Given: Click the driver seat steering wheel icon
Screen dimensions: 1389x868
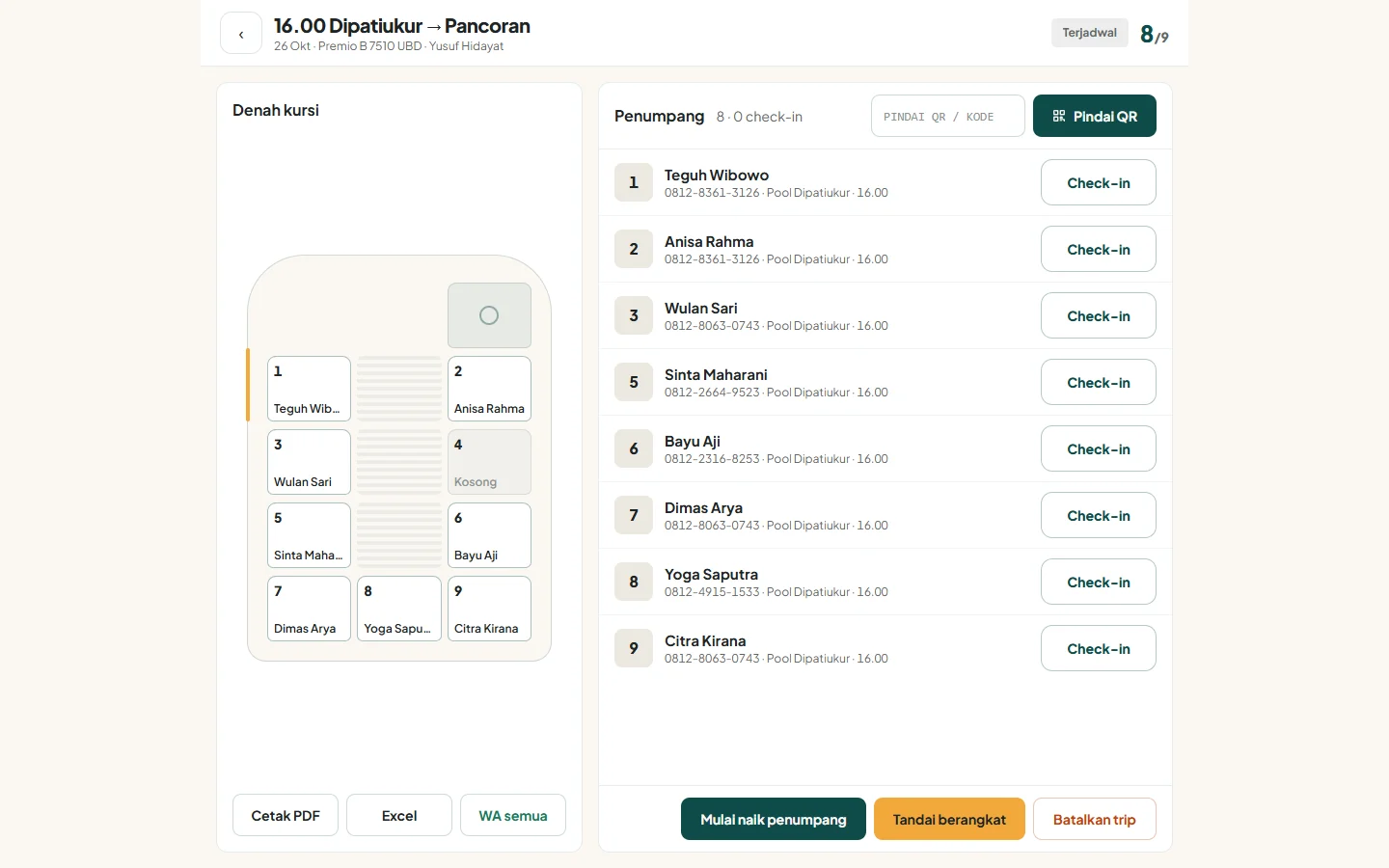Looking at the screenshot, I should click(489, 315).
